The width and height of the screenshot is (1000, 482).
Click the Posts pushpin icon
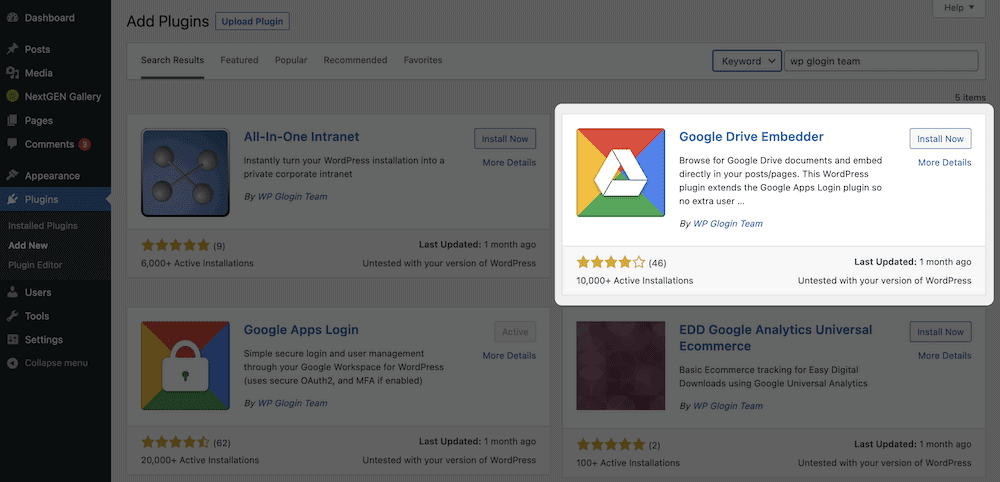point(12,49)
